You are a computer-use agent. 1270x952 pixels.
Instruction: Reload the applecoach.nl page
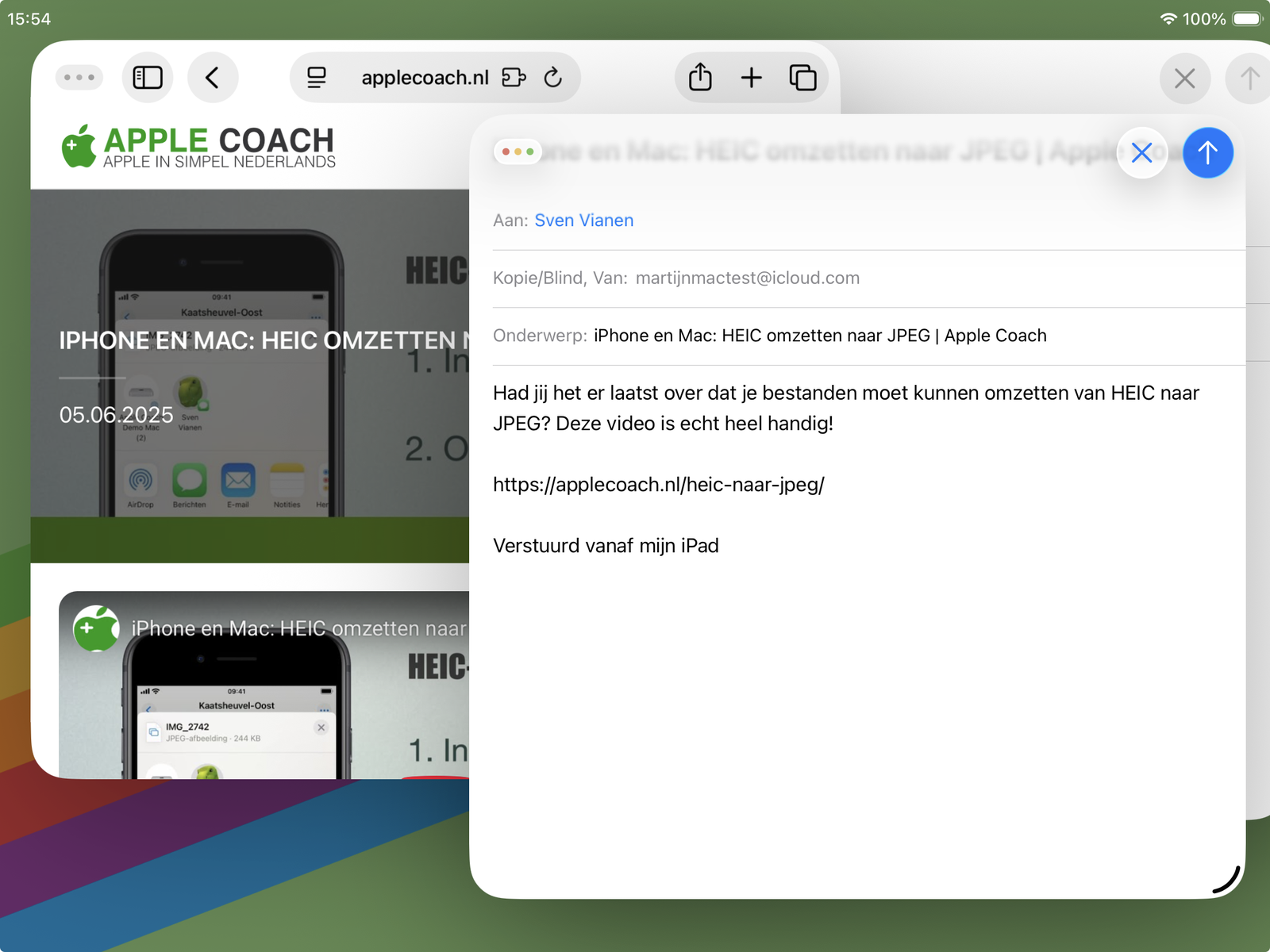coord(553,78)
